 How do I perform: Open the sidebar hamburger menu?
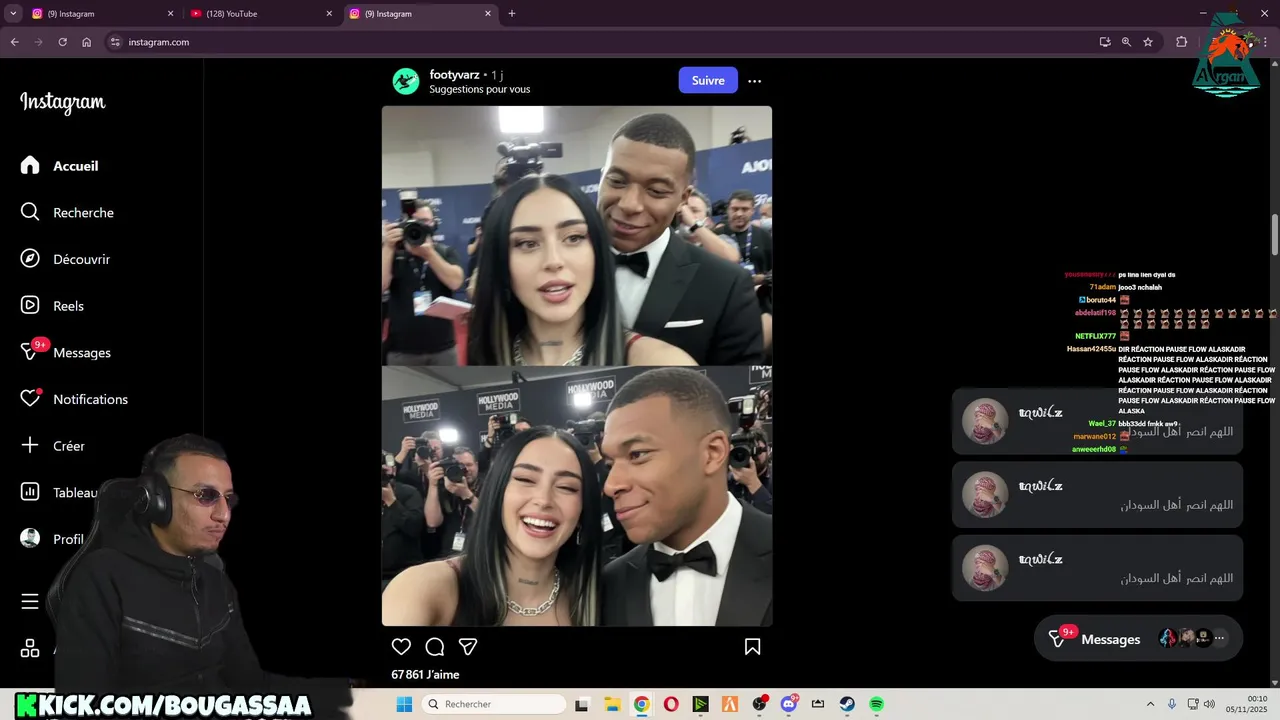point(30,601)
